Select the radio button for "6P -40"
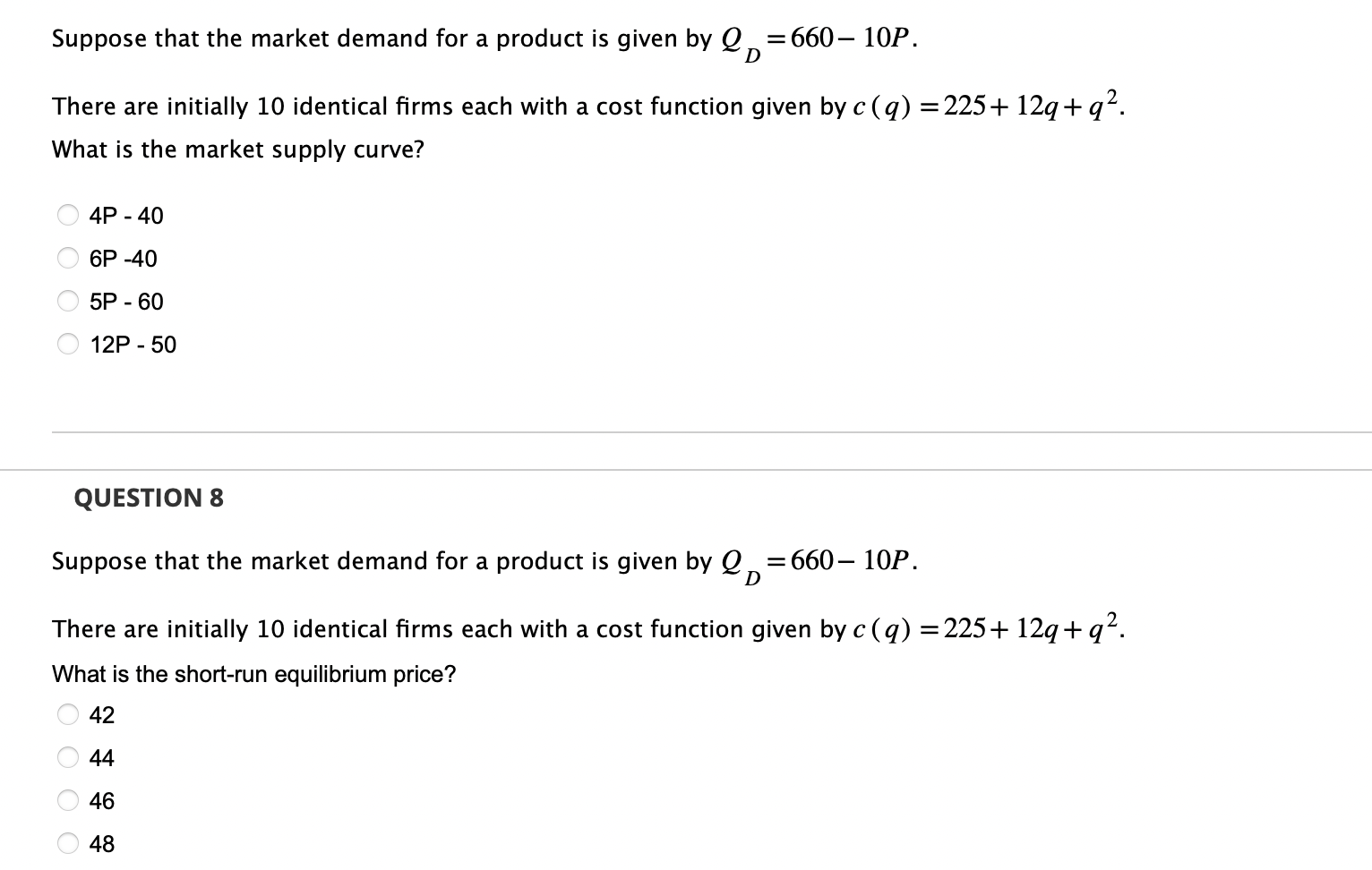This screenshot has width=1372, height=870. point(67,257)
